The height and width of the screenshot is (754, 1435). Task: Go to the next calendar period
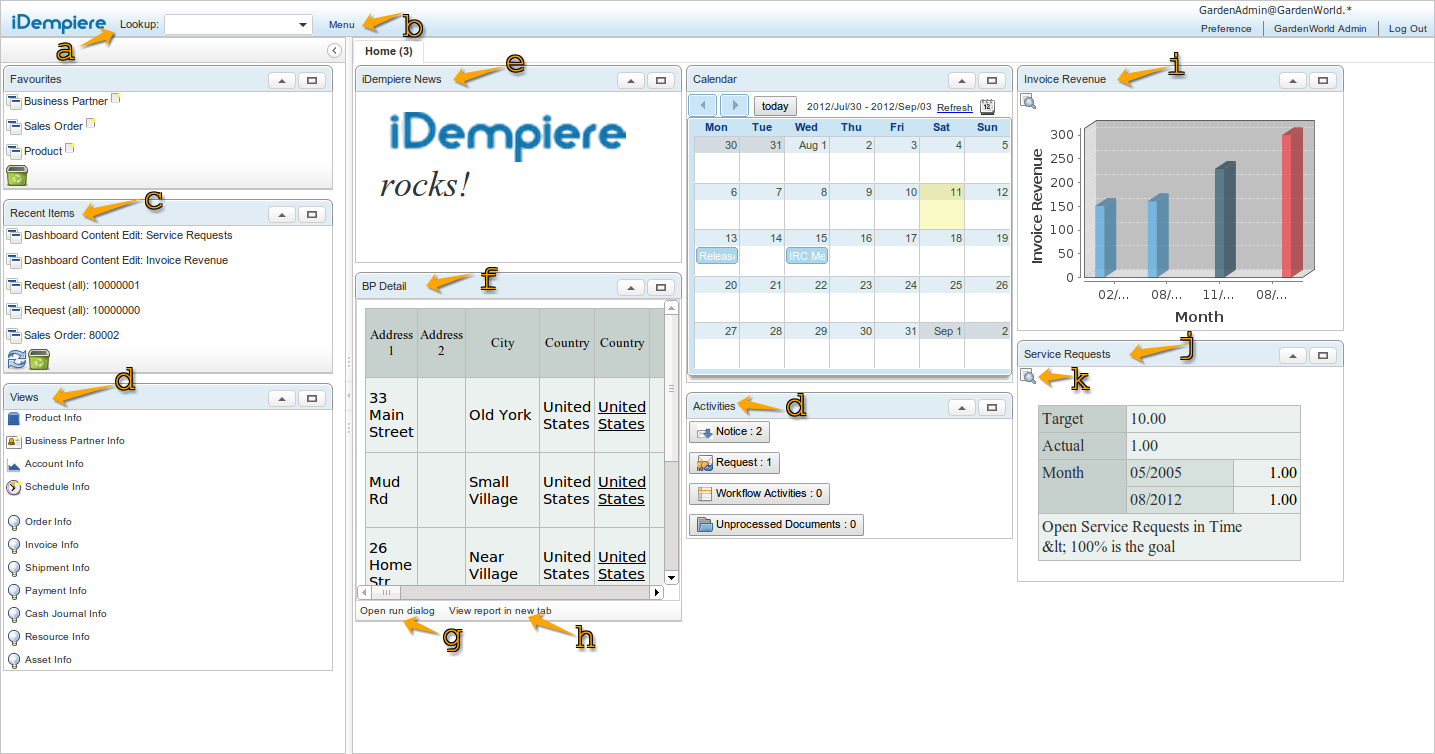point(734,106)
